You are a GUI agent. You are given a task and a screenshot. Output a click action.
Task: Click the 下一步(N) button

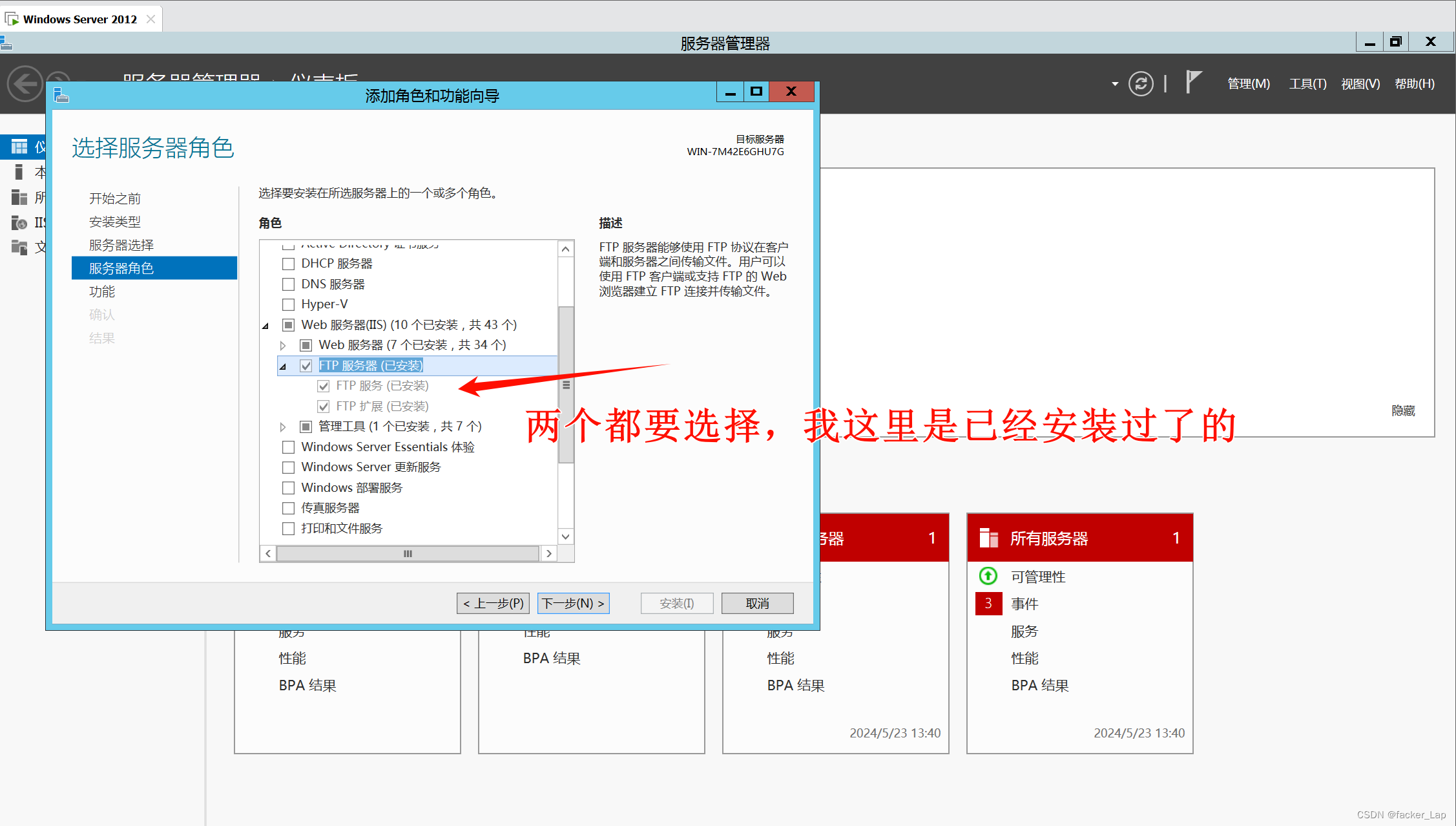[573, 603]
